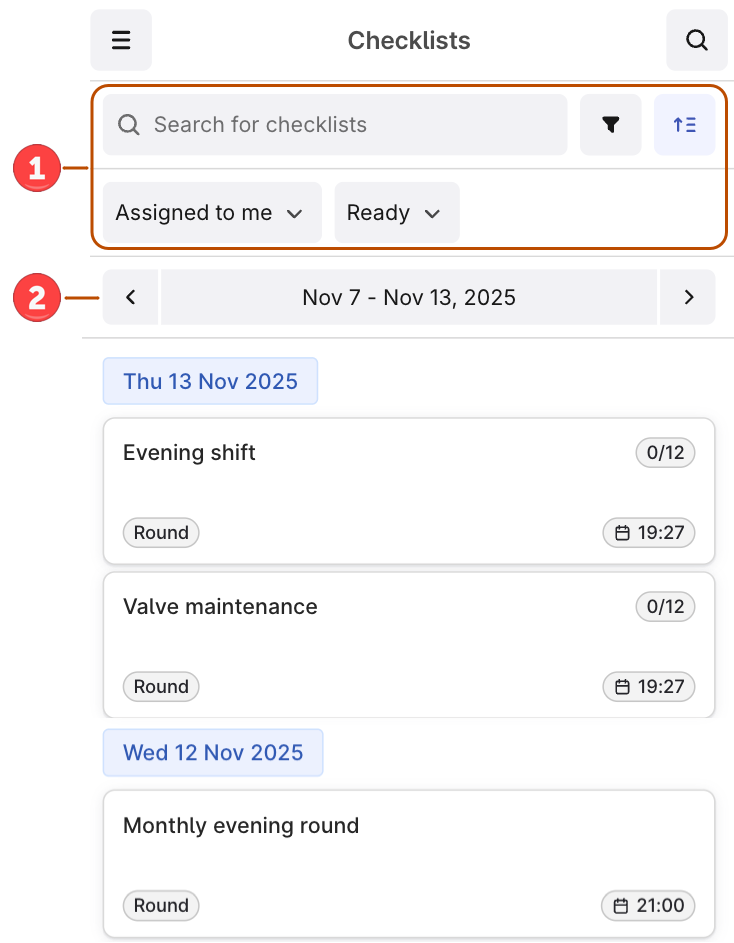Click the Round tag on Valve maintenance
This screenshot has width=734, height=943.
161,687
